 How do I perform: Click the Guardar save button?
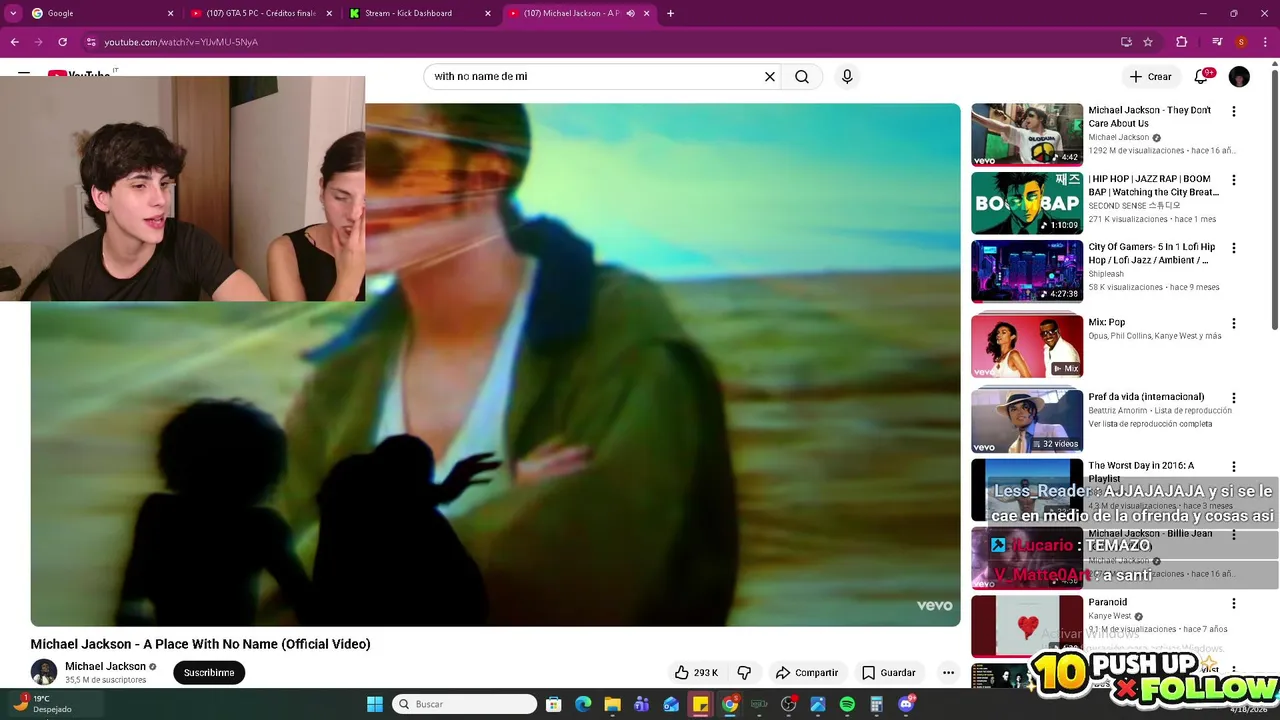click(x=889, y=672)
